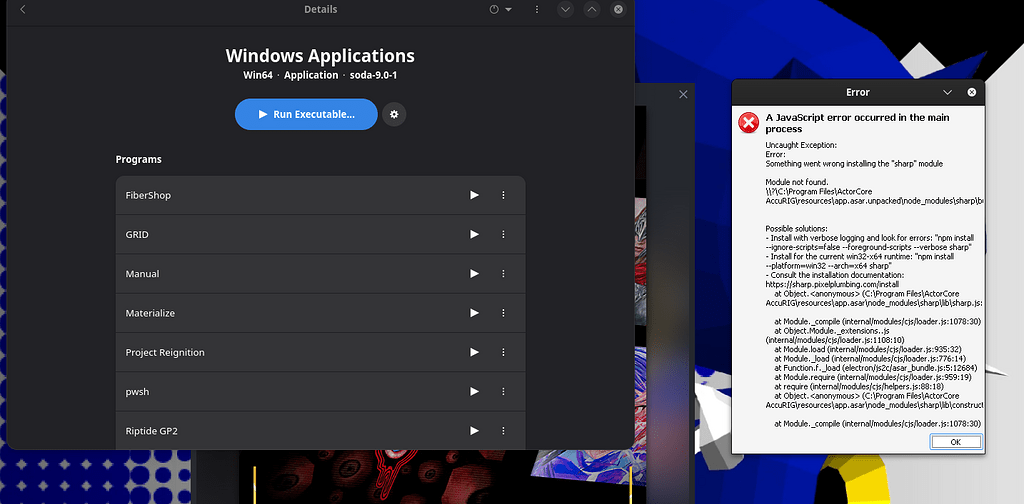Close the background image viewer window
This screenshot has width=1024, height=504.
click(683, 95)
